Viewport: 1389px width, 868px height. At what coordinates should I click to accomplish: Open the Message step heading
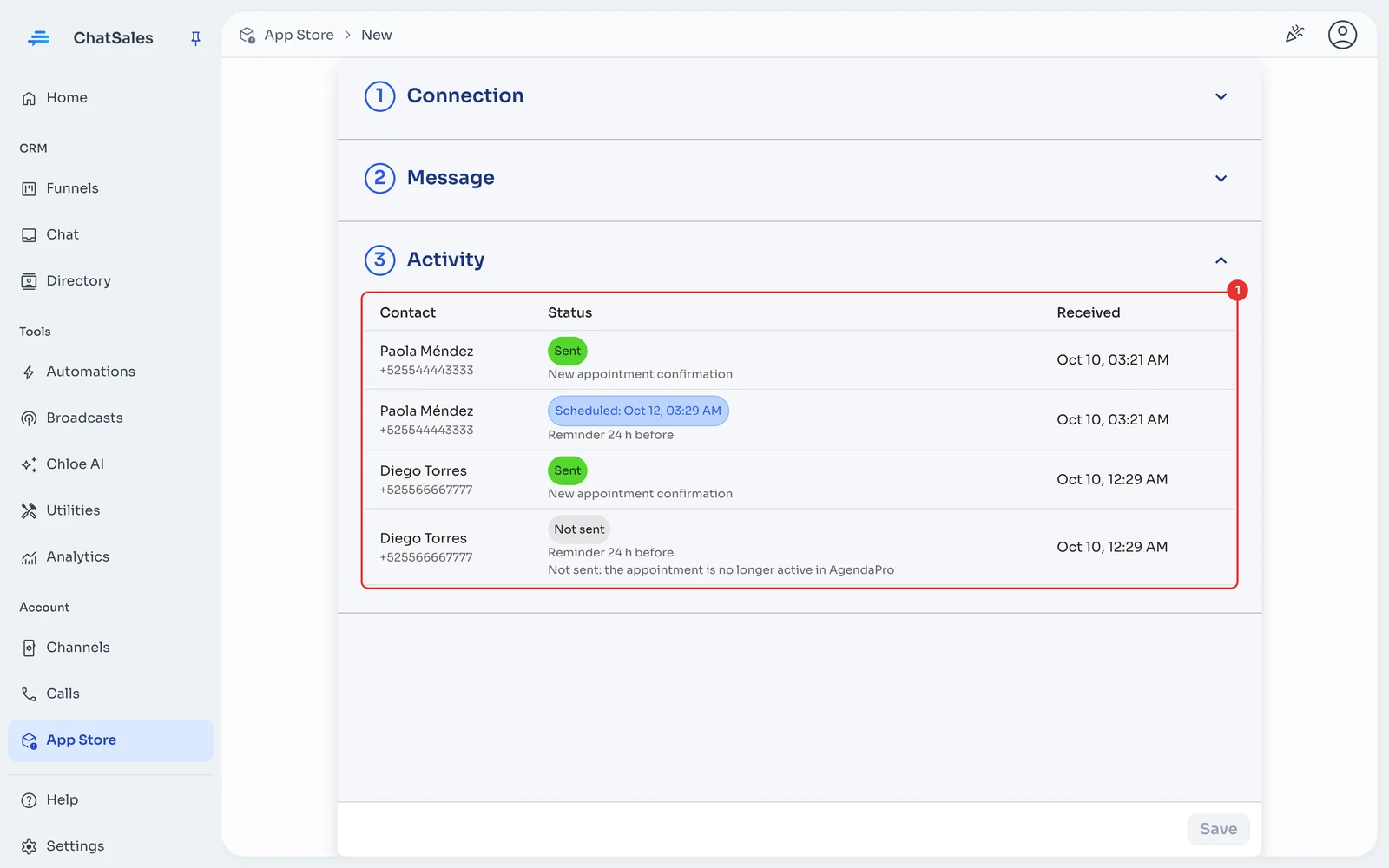(x=451, y=177)
